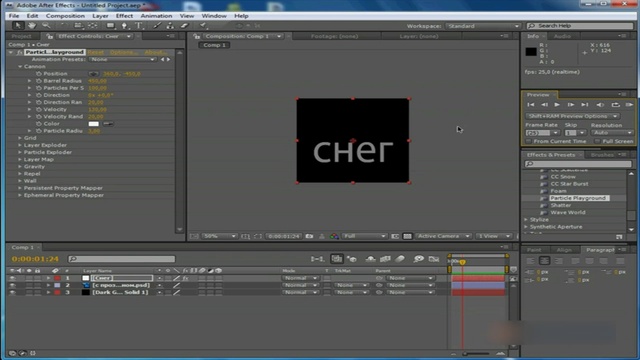Open the Effect menu
The image size is (640, 360).
[124, 16]
